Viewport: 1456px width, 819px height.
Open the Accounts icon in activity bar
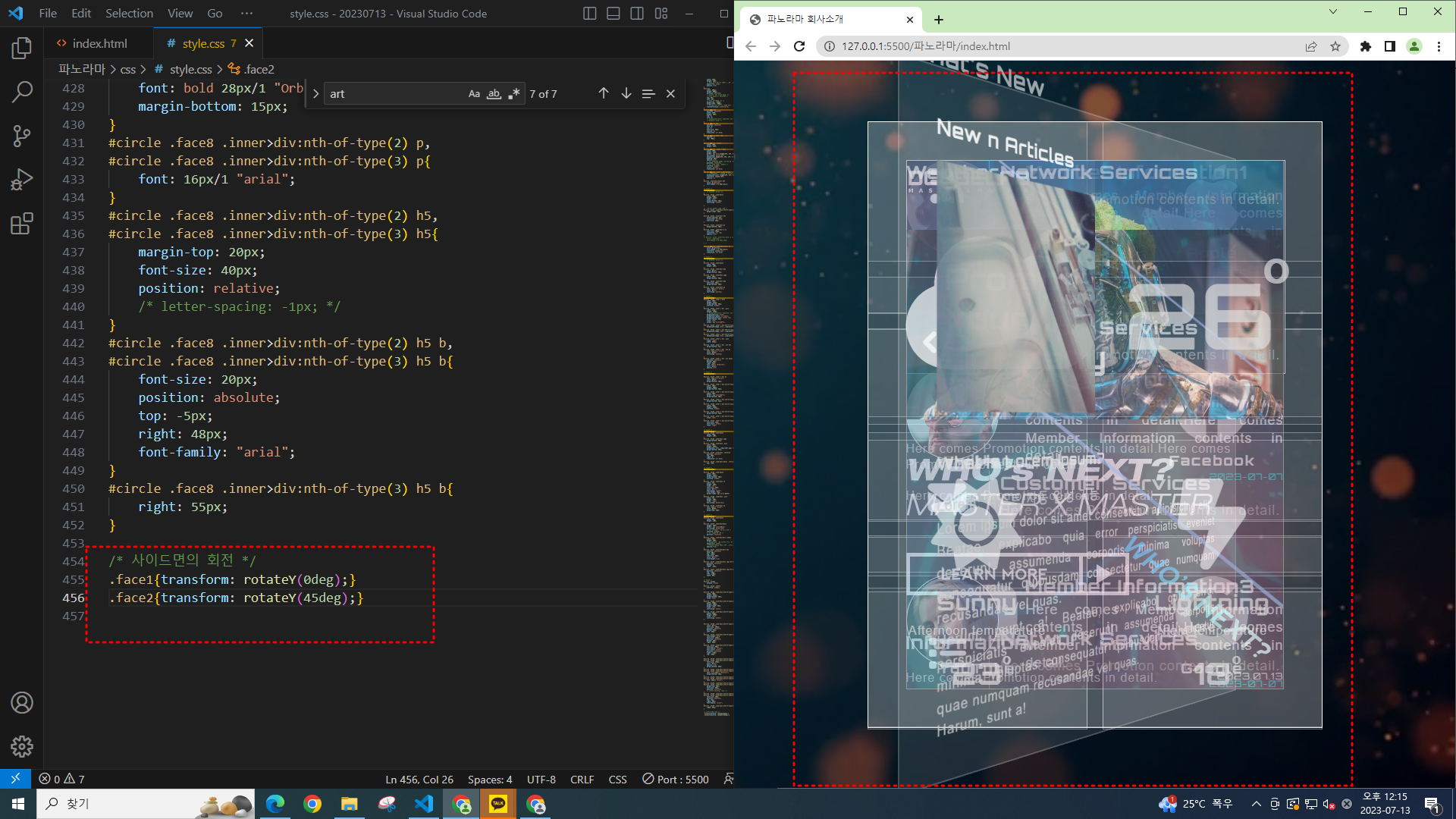tap(22, 703)
